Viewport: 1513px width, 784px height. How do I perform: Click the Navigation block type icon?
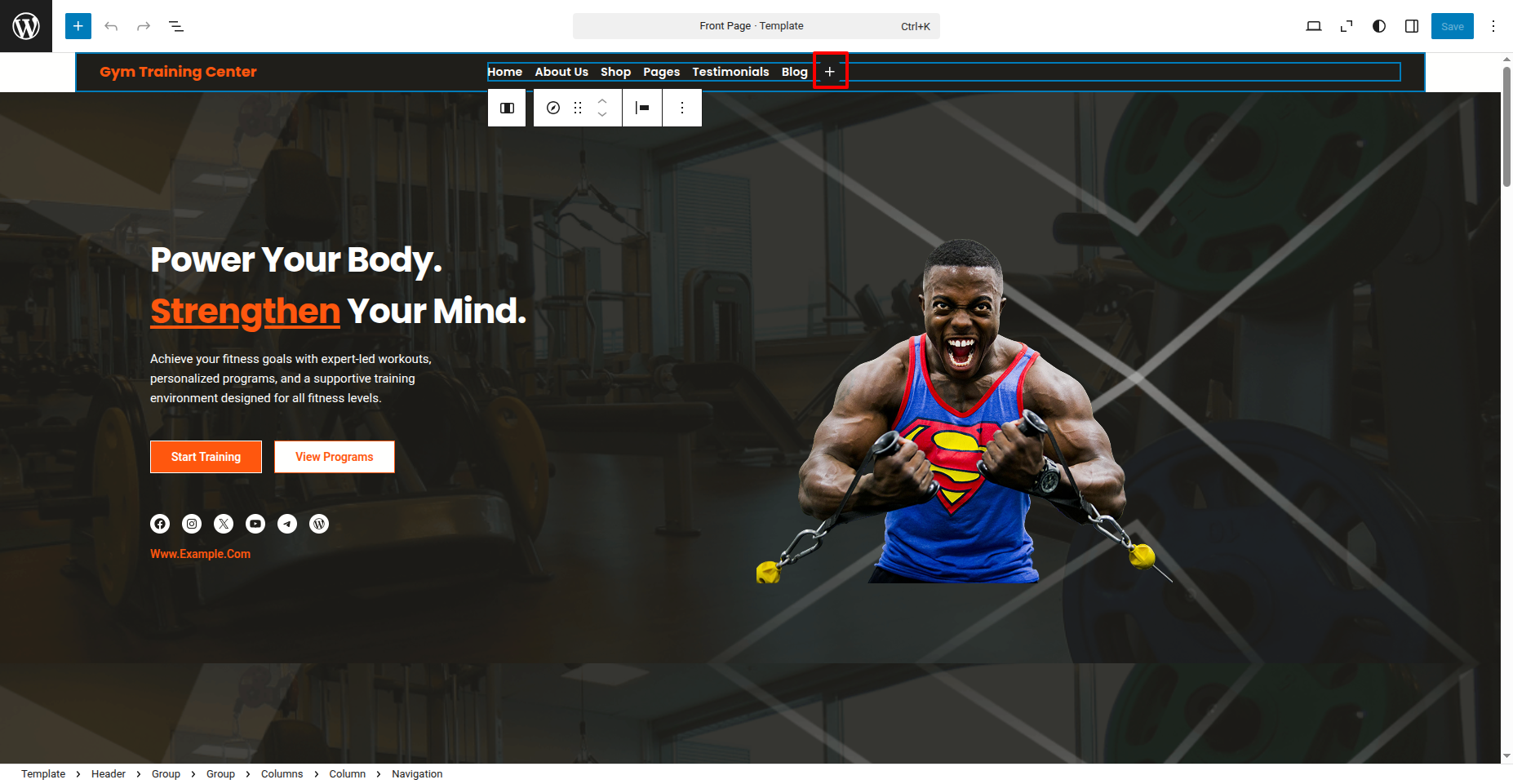(553, 108)
